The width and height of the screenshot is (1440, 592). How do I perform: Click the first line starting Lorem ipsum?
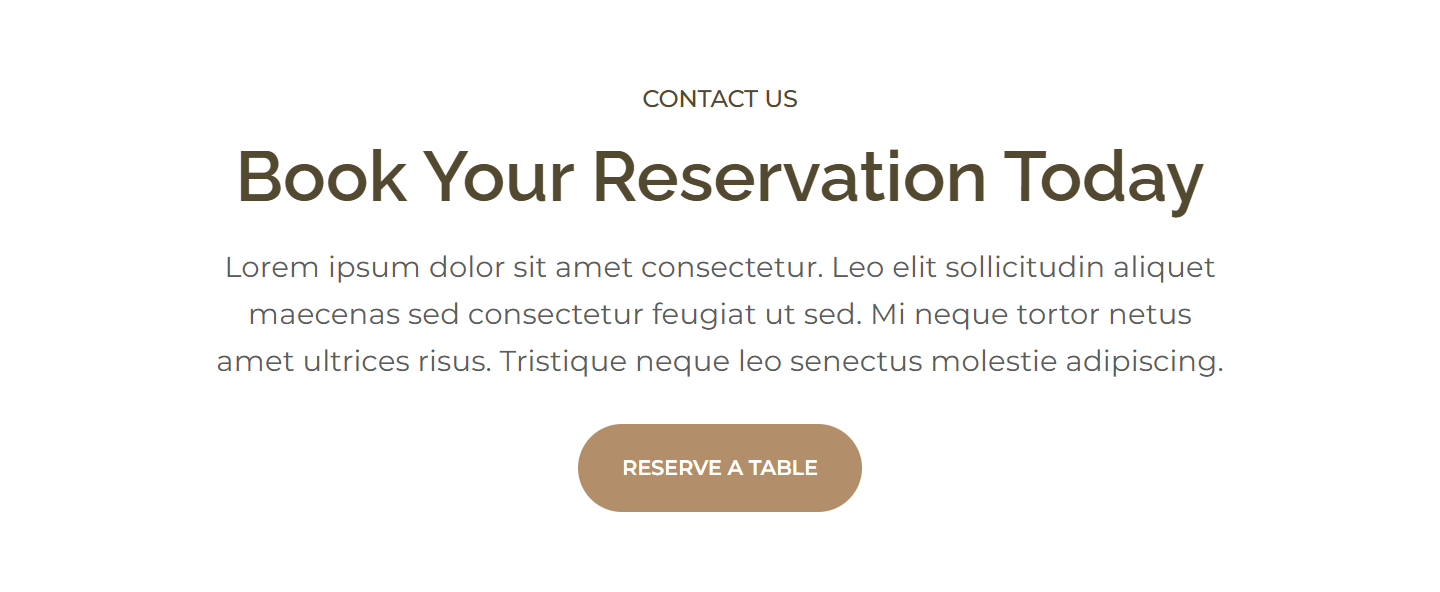pos(720,268)
